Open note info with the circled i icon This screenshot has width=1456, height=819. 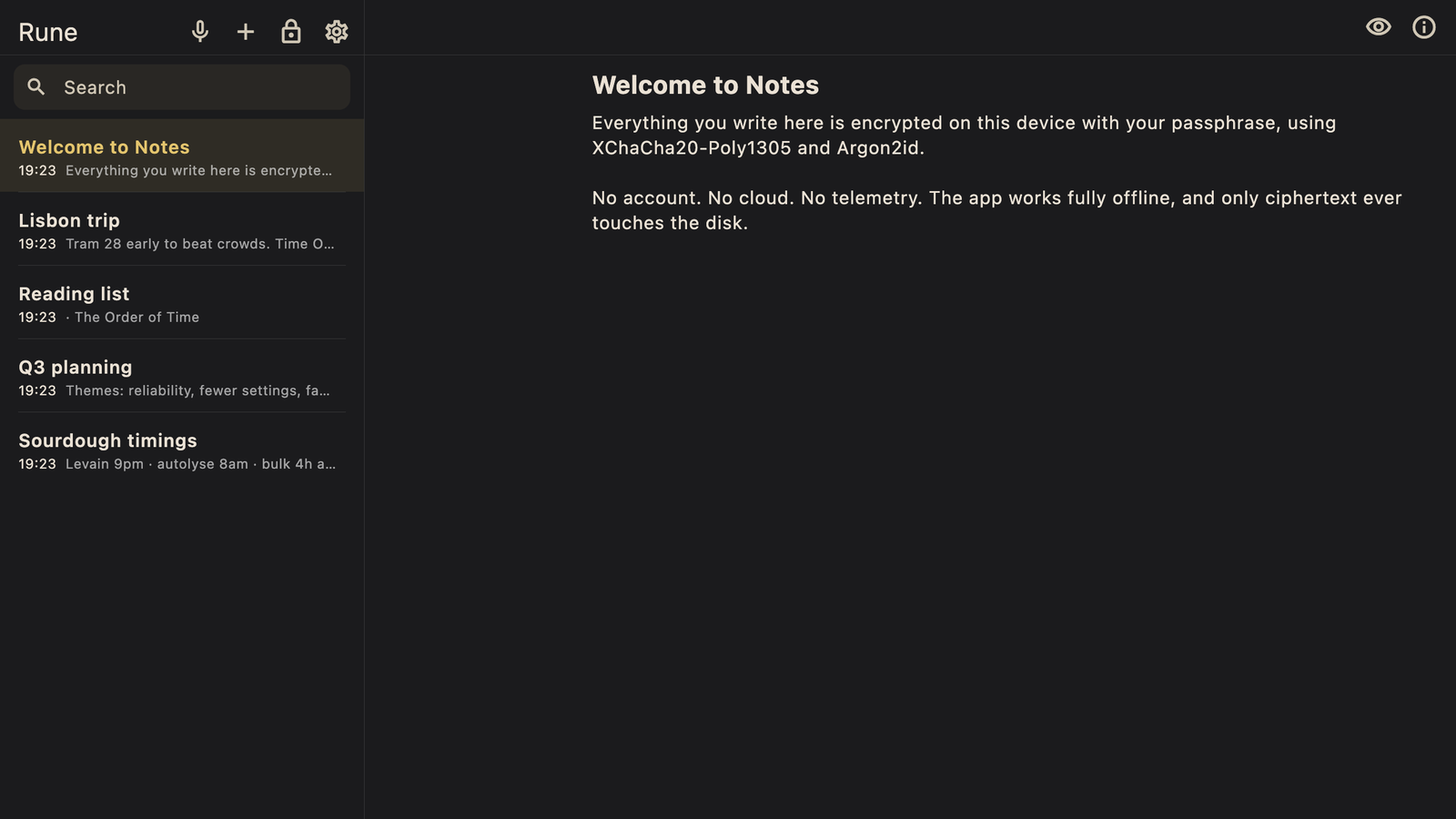[x=1424, y=27]
